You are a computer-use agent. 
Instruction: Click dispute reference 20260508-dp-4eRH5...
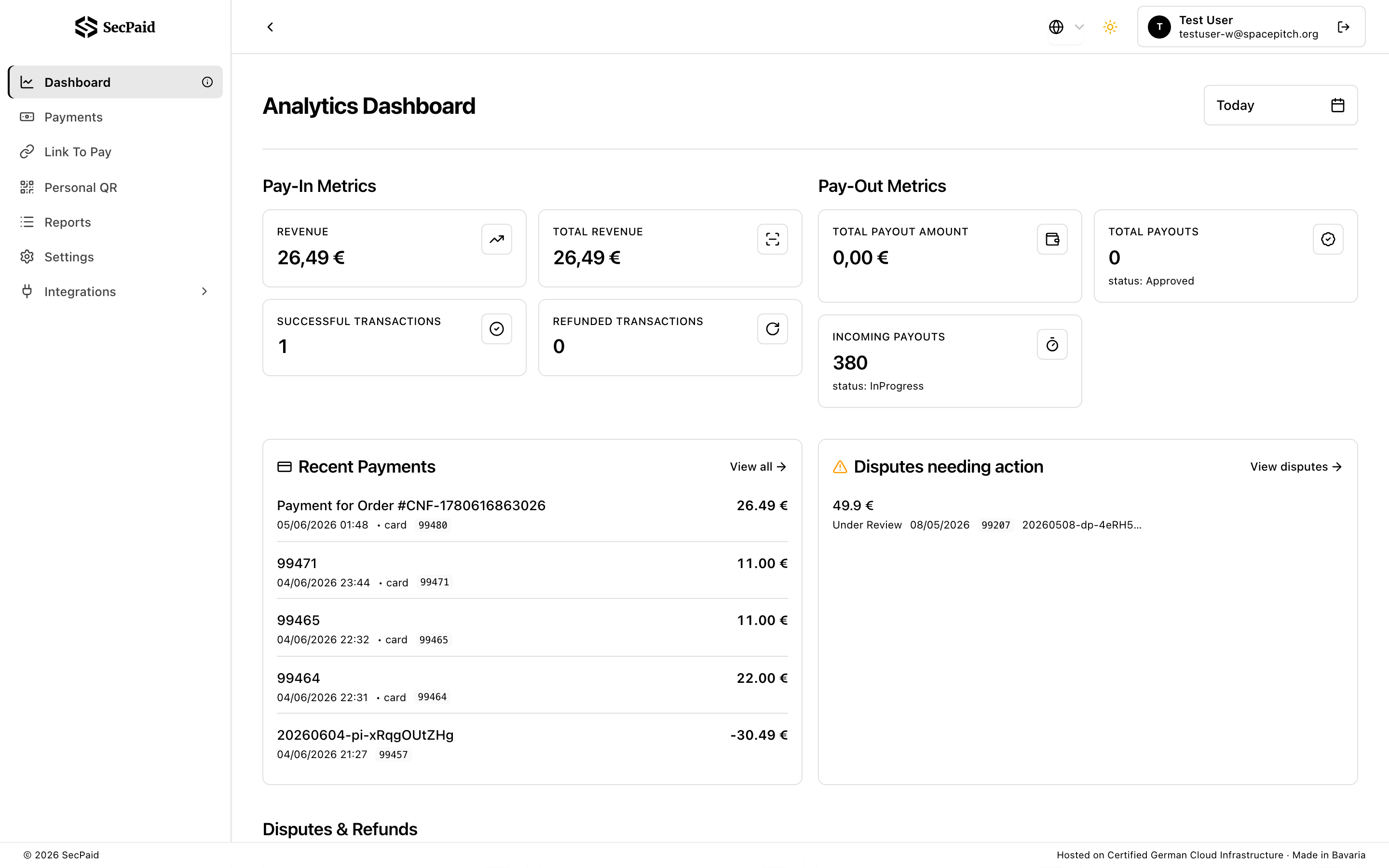tap(1081, 525)
